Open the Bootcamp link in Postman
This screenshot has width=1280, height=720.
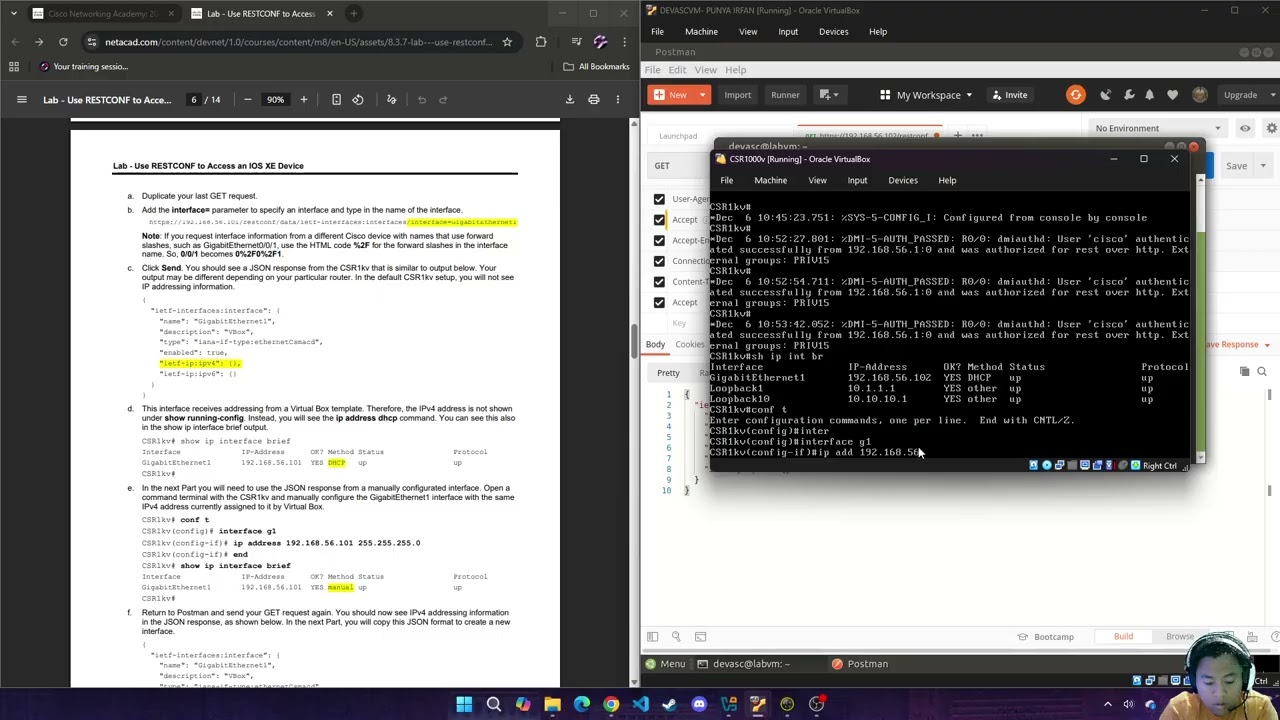point(1046,637)
